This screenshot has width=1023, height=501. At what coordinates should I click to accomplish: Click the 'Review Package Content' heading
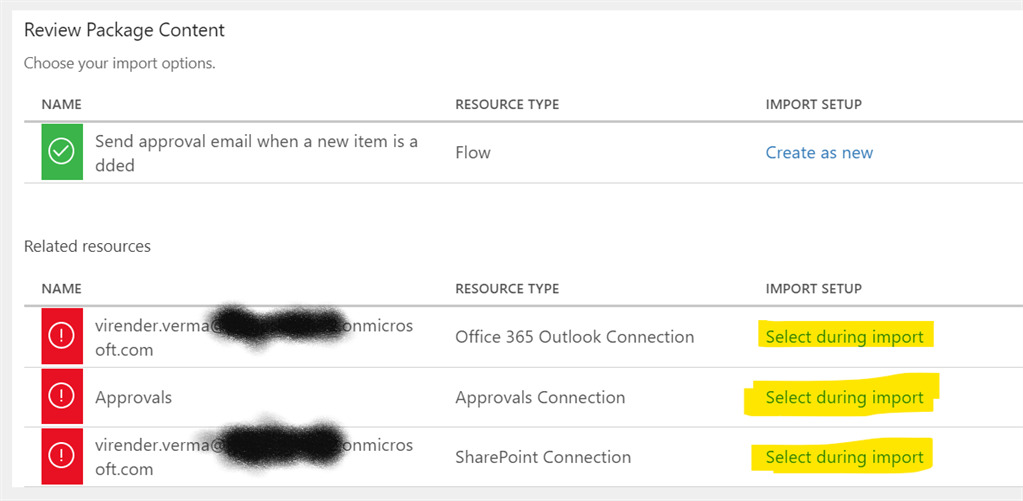coord(125,30)
